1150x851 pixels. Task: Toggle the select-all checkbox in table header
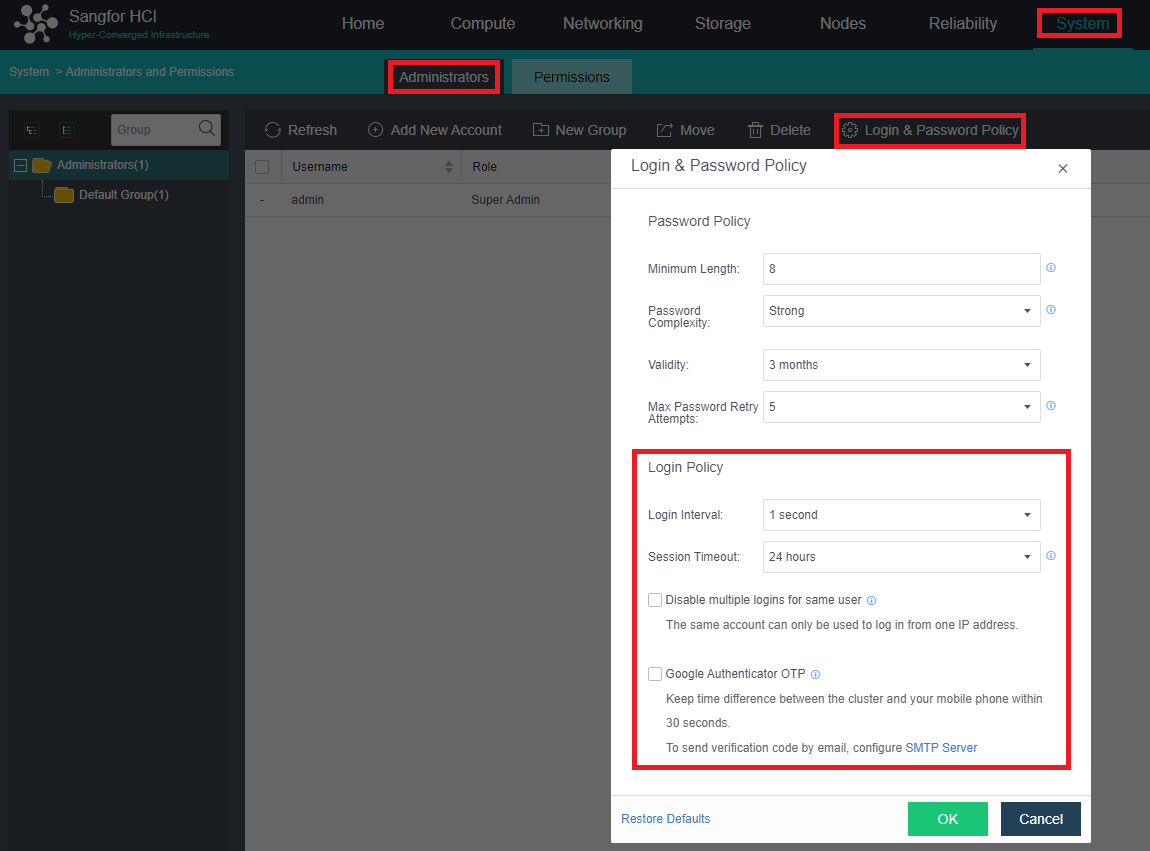point(262,167)
